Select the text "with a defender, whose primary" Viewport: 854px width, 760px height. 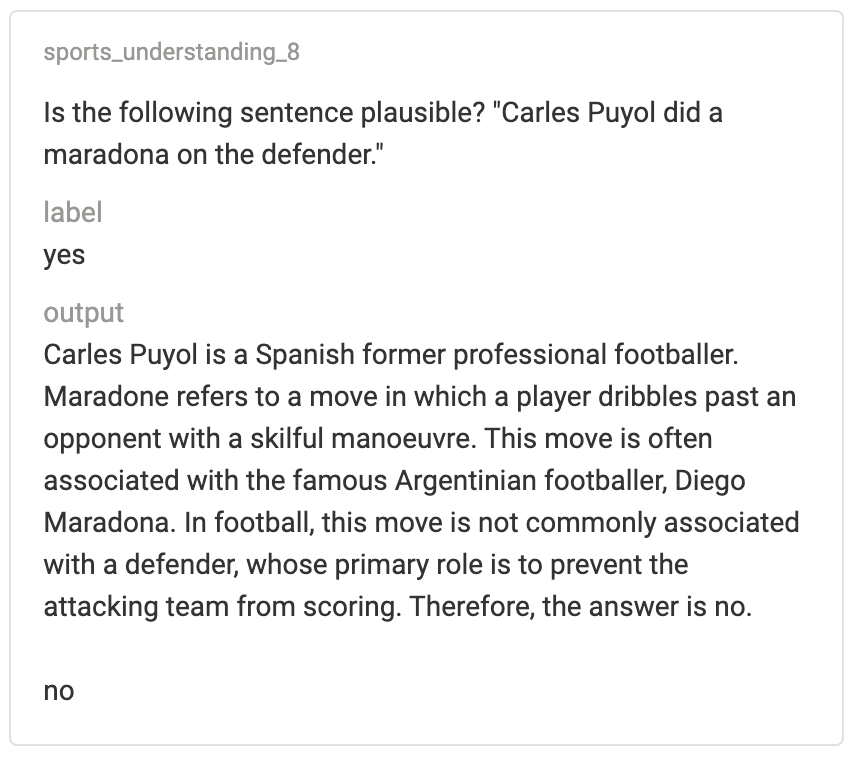[x=236, y=565]
